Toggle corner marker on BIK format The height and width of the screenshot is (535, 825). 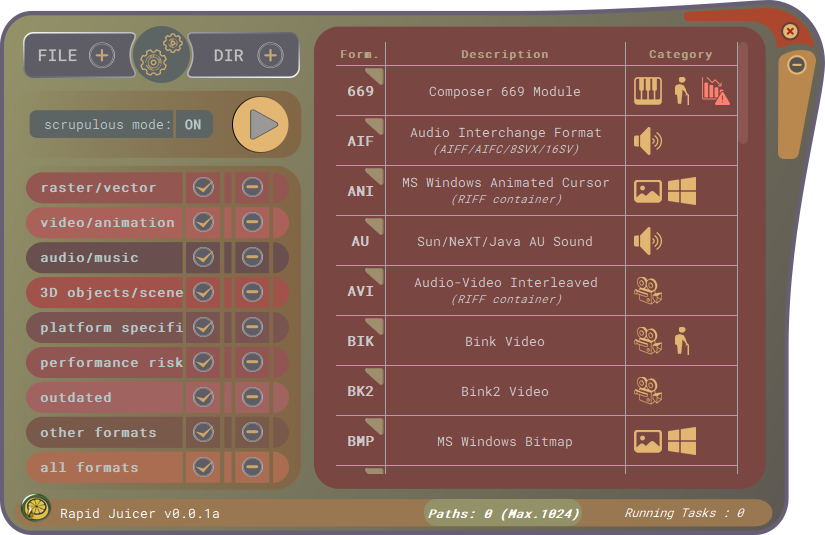pyautogui.click(x=376, y=325)
